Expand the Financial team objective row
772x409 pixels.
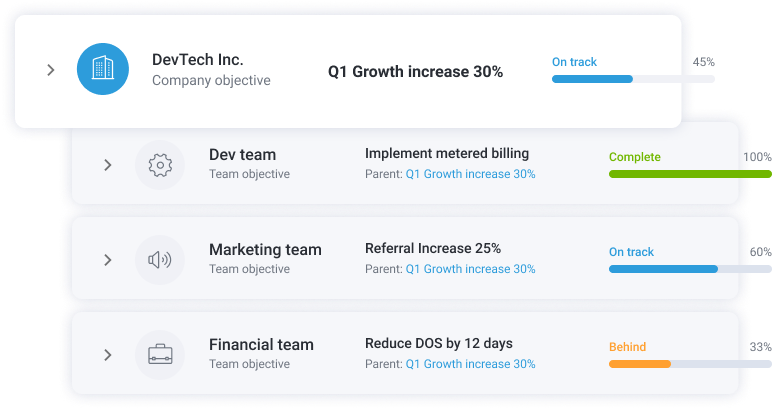[x=108, y=355]
